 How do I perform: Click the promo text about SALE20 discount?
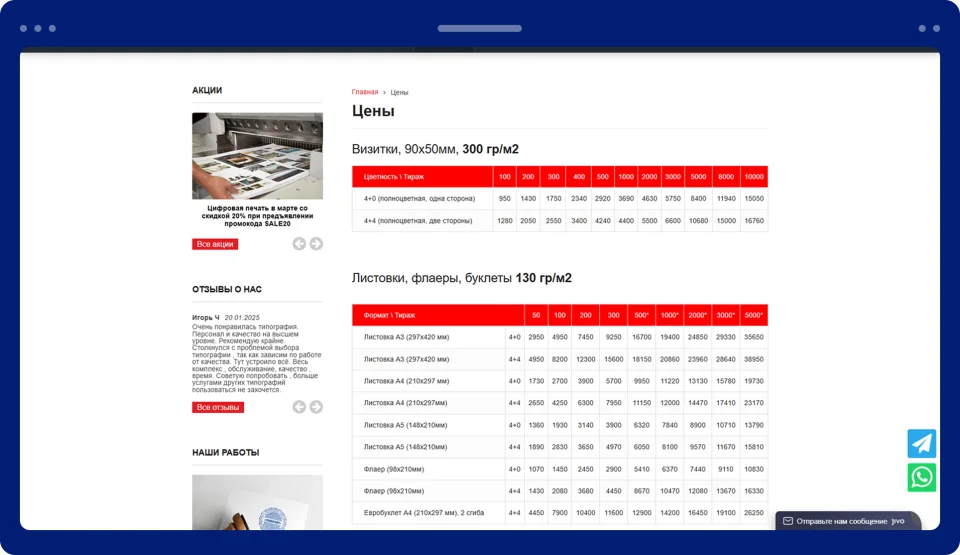click(x=257, y=216)
